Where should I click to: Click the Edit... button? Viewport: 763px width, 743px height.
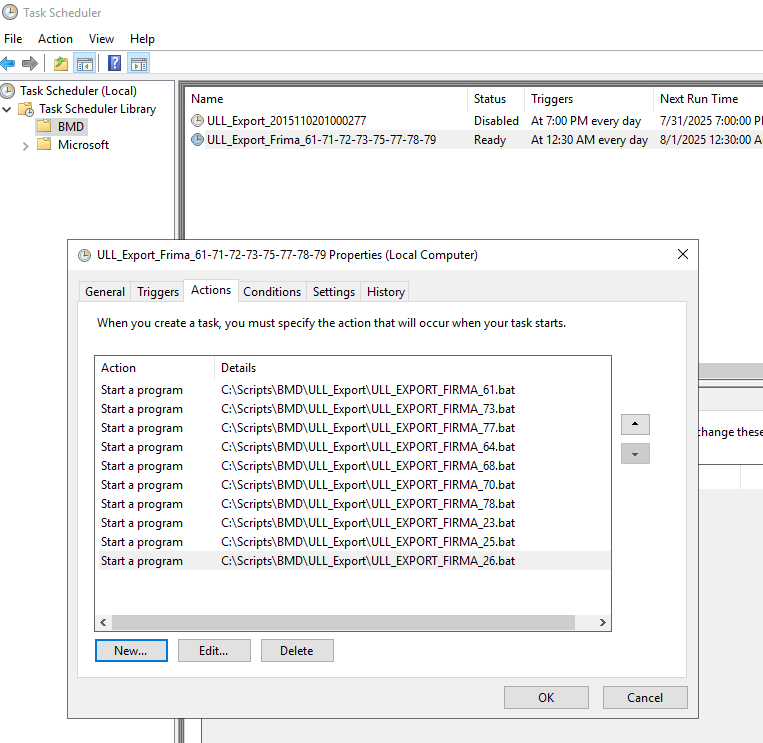(214, 651)
